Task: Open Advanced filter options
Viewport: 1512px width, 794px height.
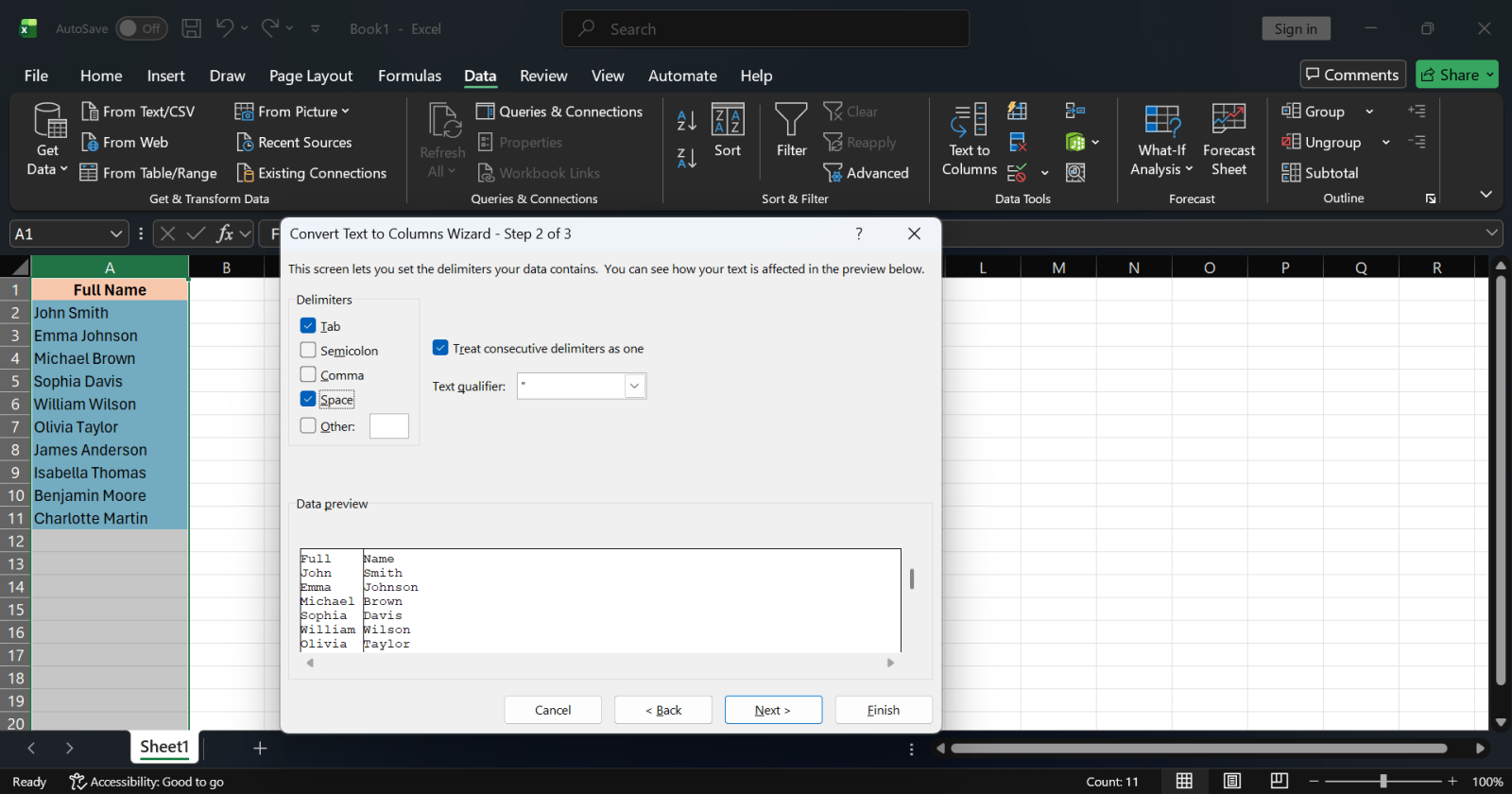Action: [x=866, y=173]
